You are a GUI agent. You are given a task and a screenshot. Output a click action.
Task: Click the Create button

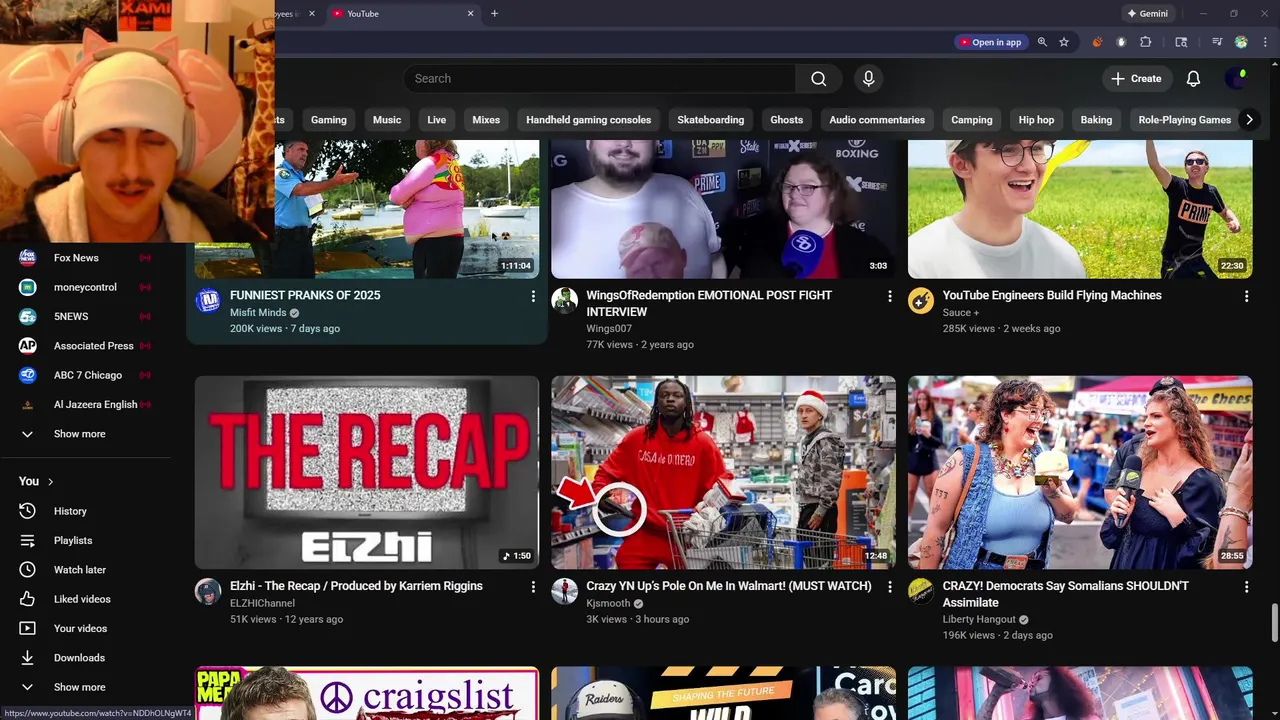point(1136,79)
